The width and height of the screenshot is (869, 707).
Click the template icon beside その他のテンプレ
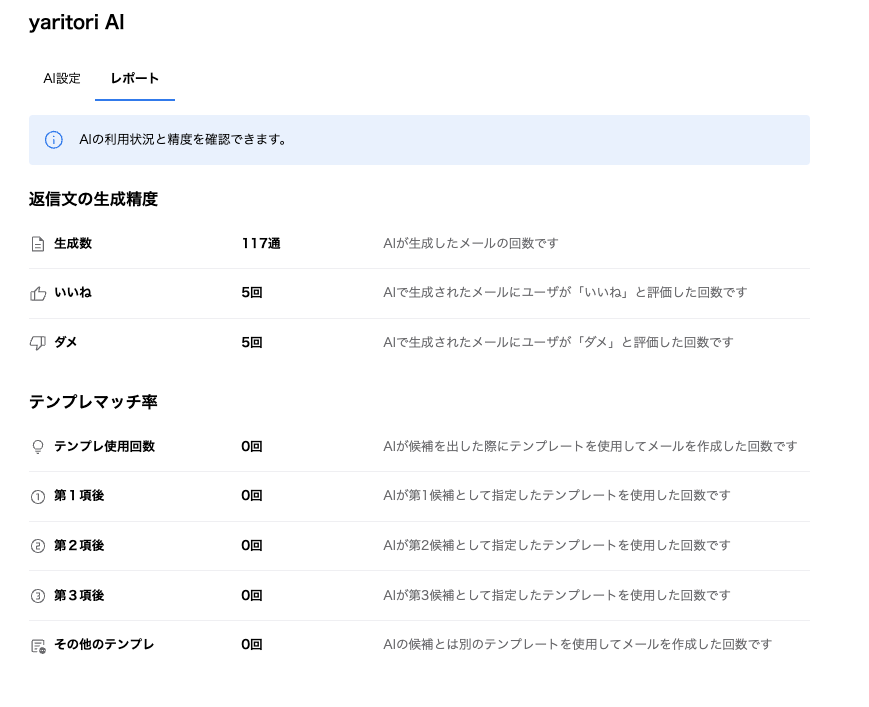click(x=38, y=646)
